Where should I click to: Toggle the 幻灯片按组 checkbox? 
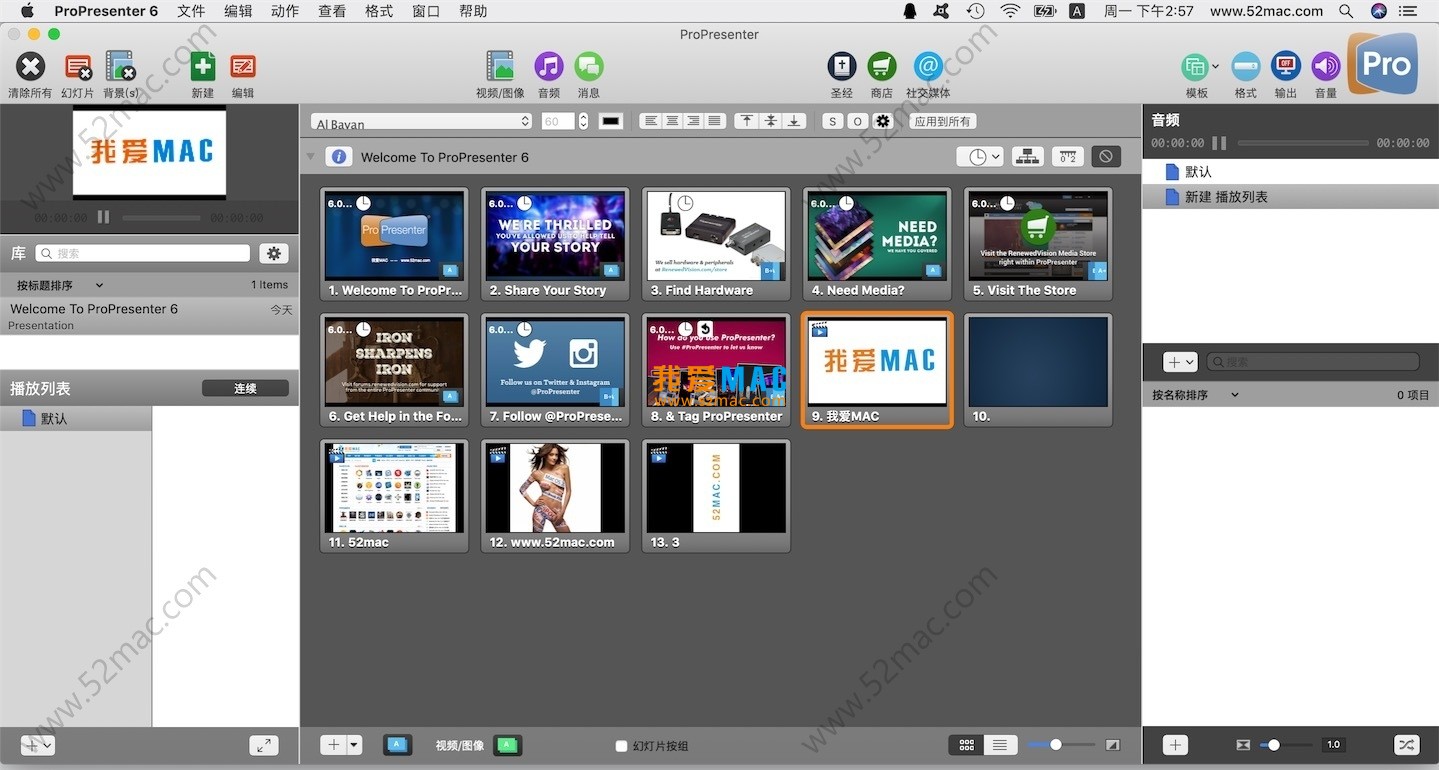[621, 746]
